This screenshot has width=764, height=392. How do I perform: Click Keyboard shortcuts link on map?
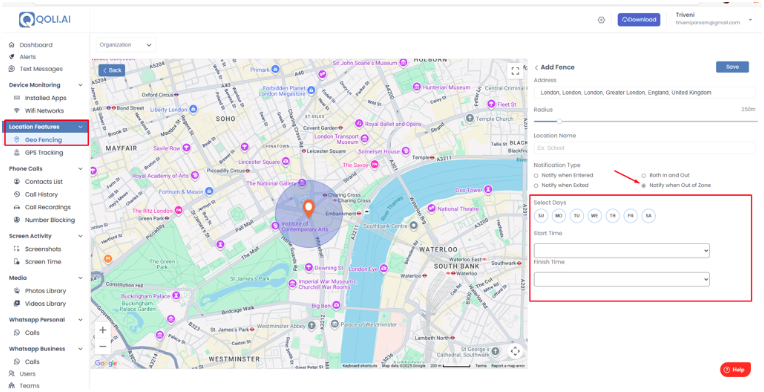coord(360,366)
